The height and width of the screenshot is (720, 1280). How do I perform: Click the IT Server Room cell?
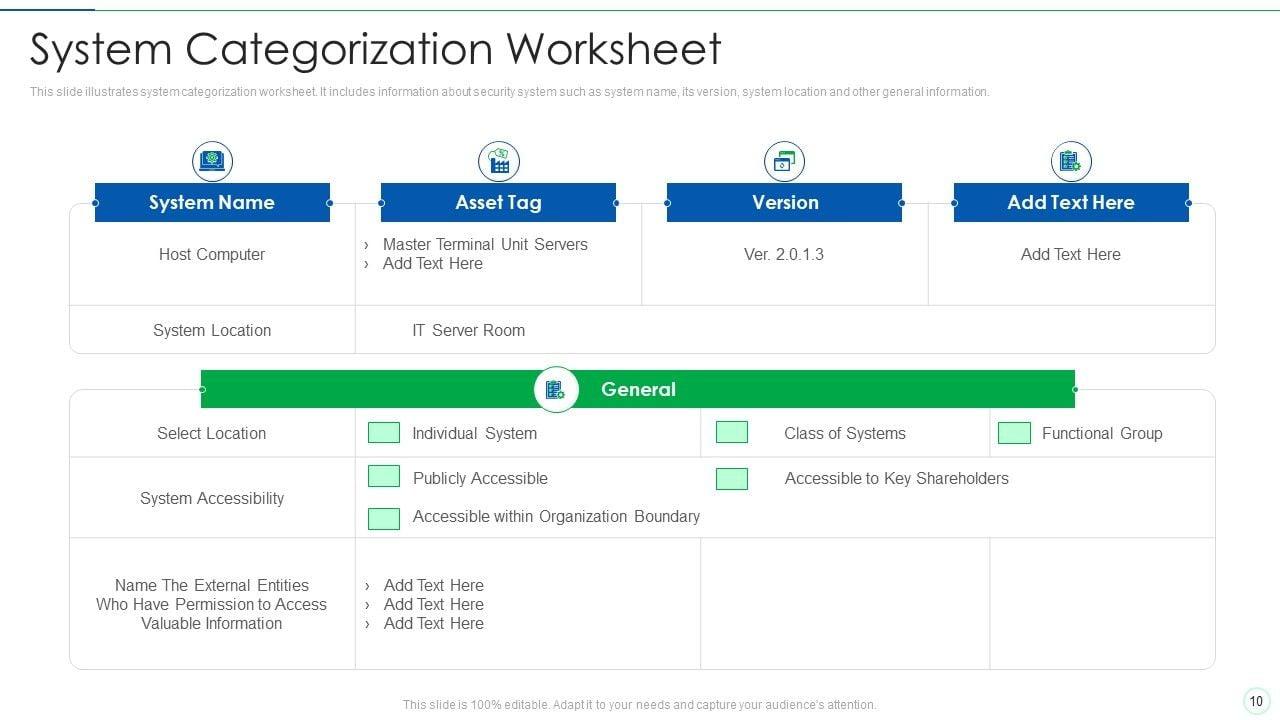click(x=468, y=330)
